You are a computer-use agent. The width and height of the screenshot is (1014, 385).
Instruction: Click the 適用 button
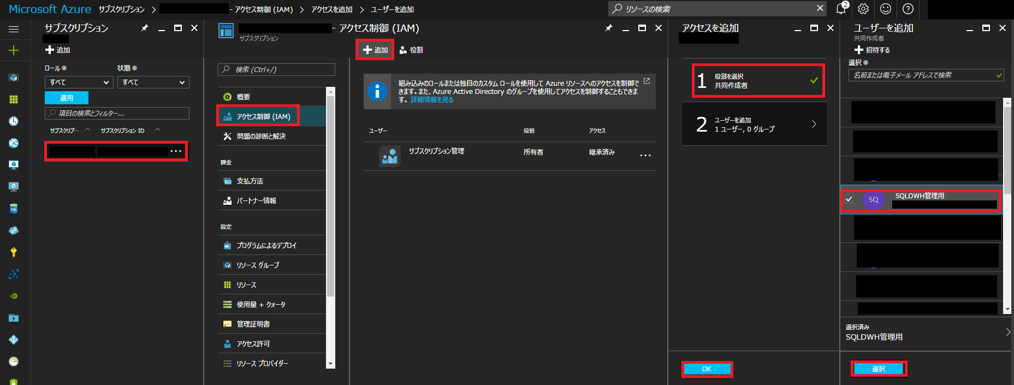[x=66, y=98]
